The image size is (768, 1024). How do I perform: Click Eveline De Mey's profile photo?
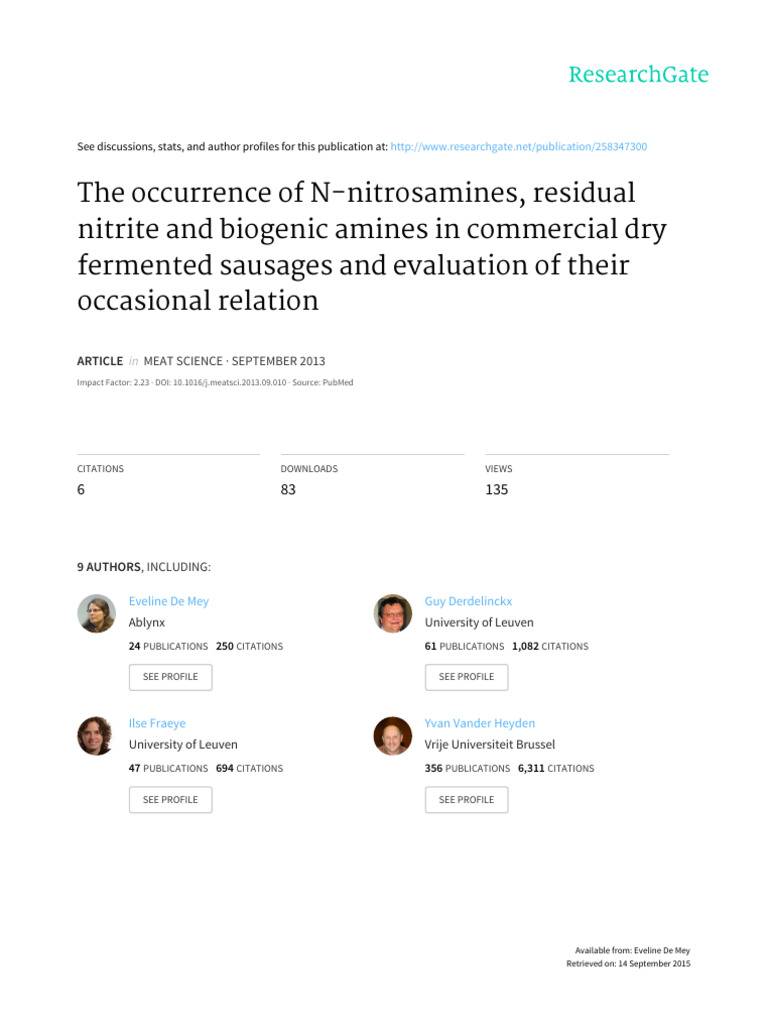point(97,613)
